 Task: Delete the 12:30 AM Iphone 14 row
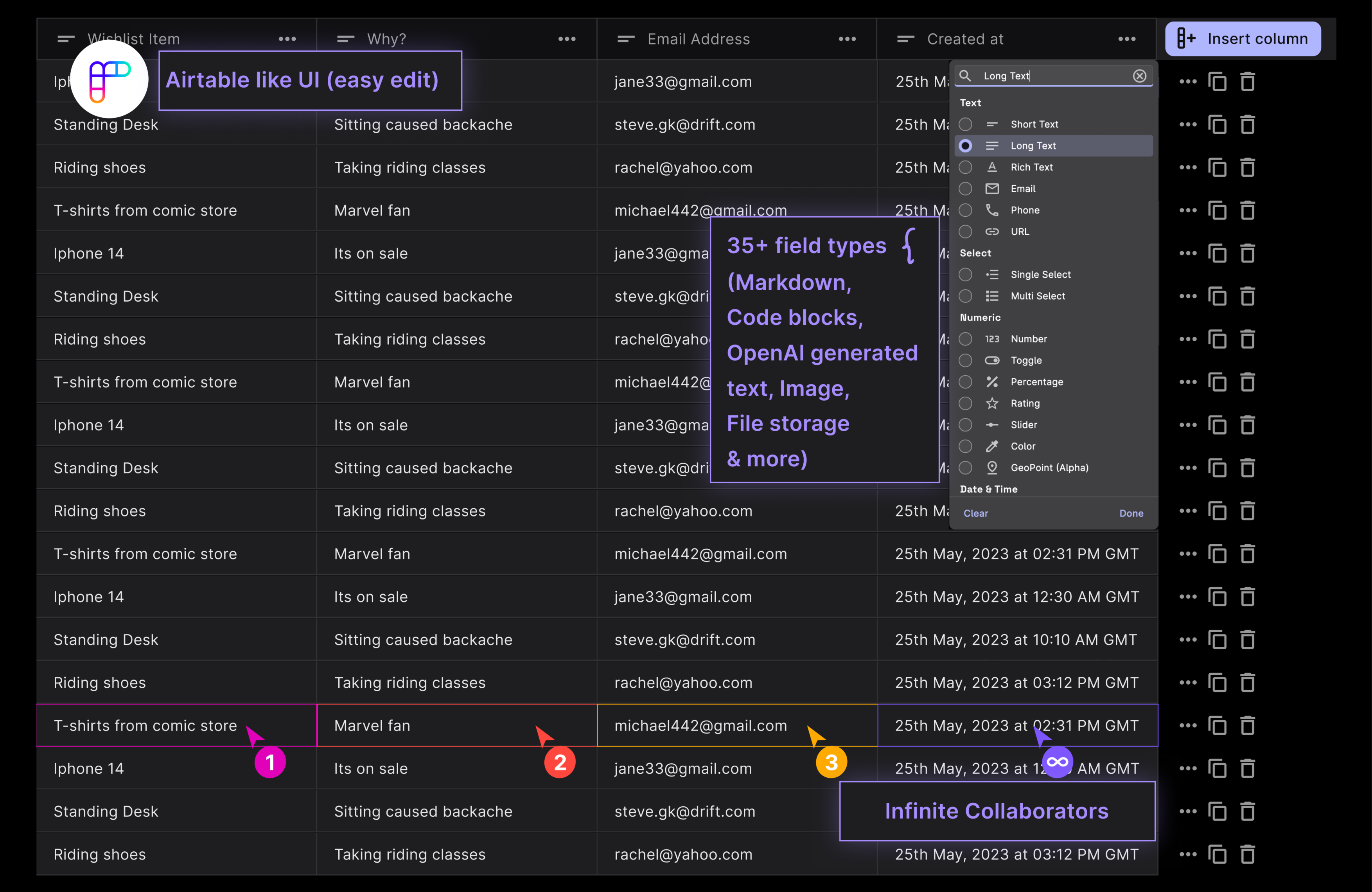point(1248,597)
